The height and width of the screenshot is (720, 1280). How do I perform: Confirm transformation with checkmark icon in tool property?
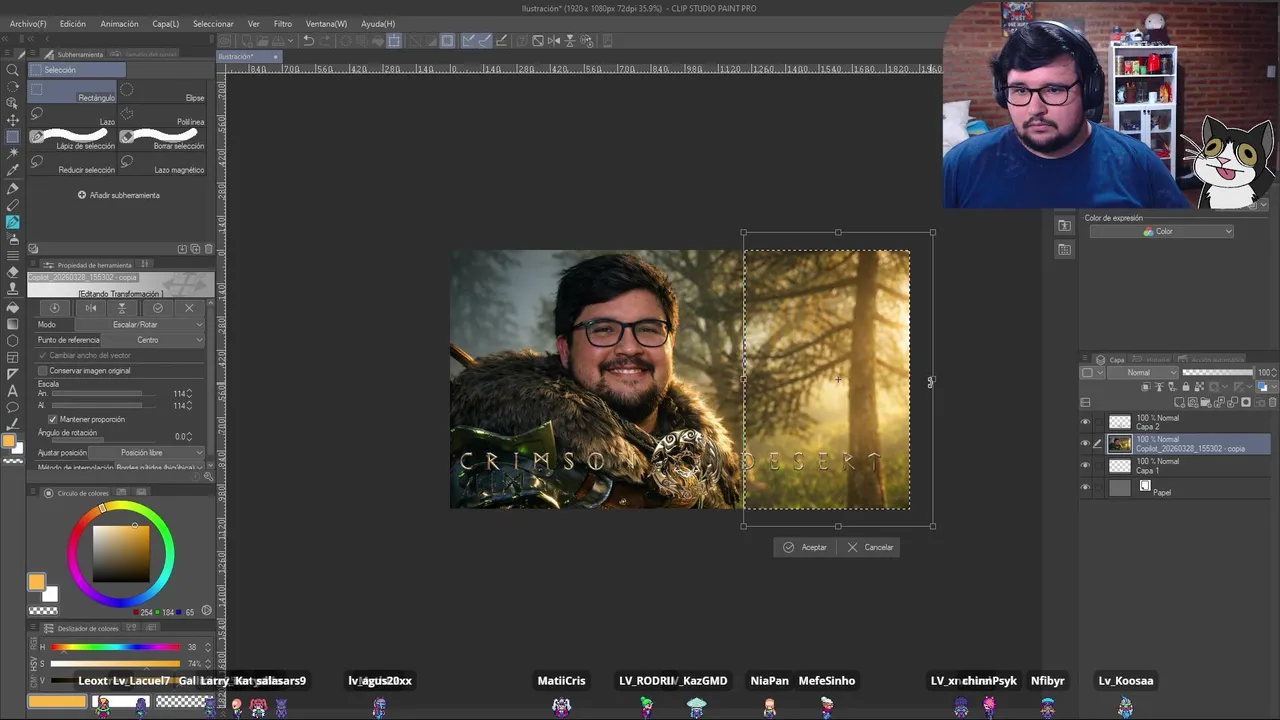pos(157,308)
